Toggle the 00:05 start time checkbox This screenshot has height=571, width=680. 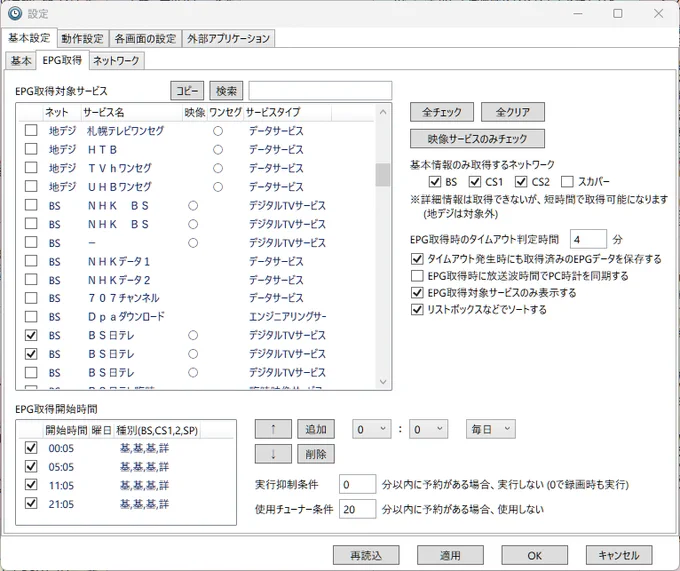31,447
